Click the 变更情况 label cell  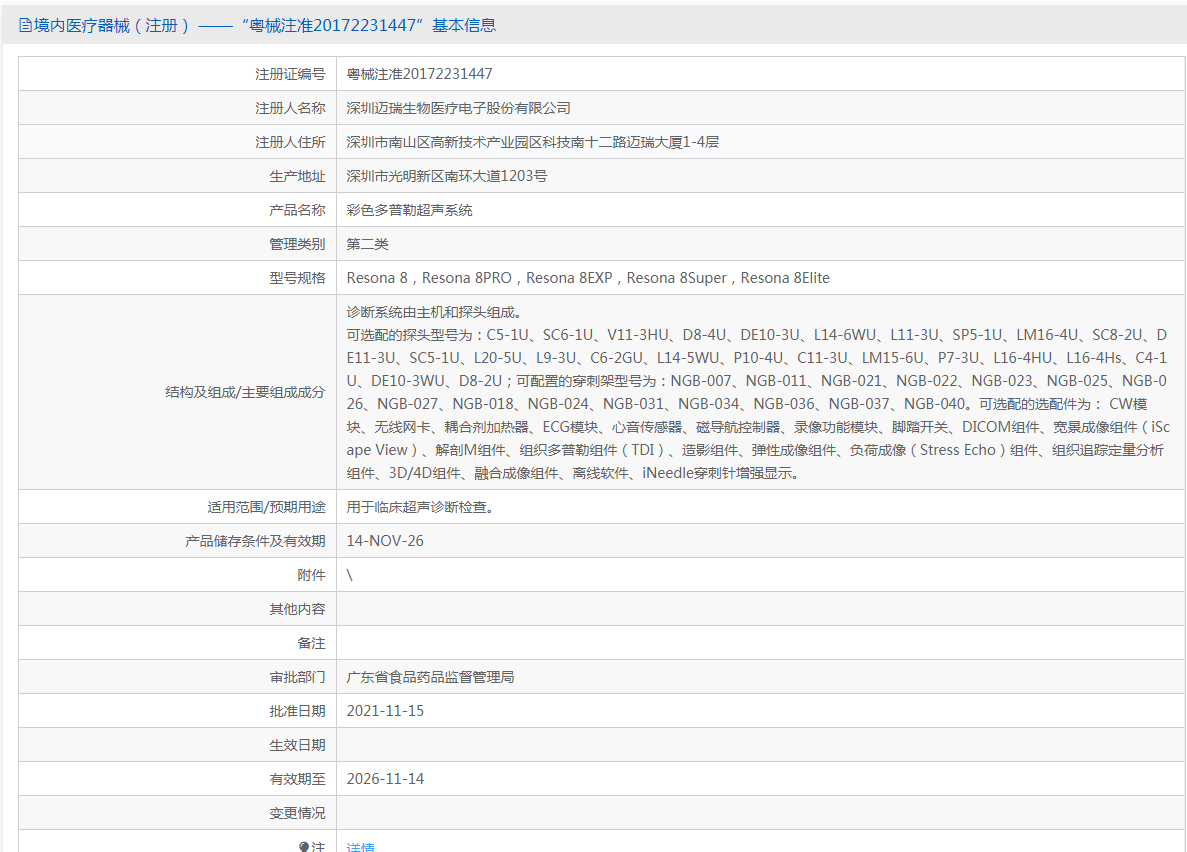pyautogui.click(x=178, y=813)
